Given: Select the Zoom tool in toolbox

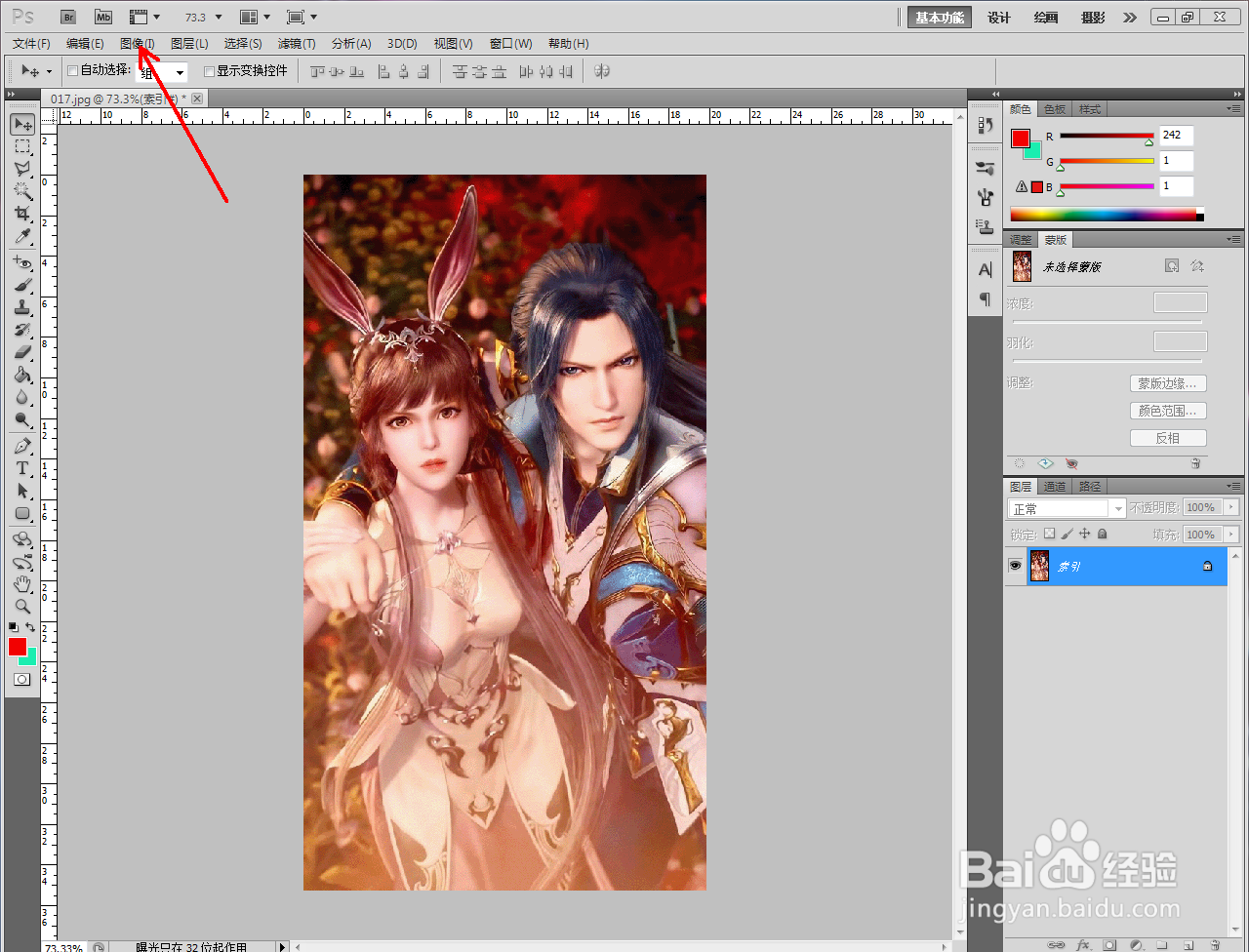Looking at the screenshot, I should (x=22, y=607).
